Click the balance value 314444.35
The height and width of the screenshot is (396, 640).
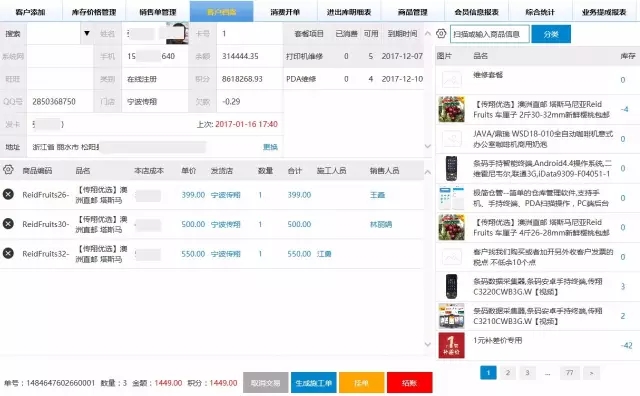[x=240, y=56]
